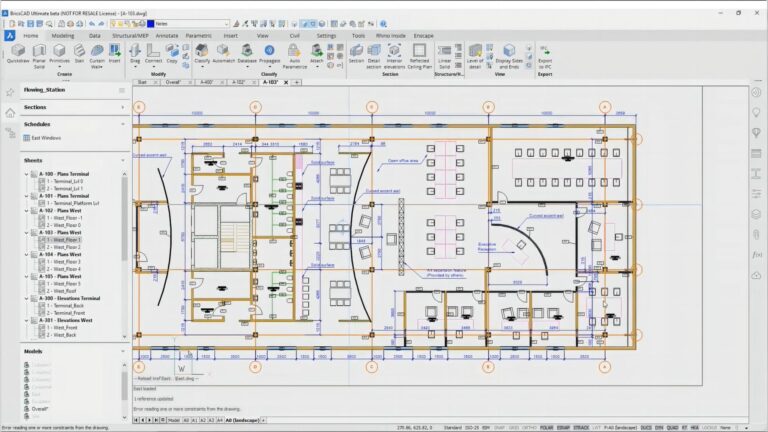
Task: Close the A-103 drawing tab
Action: coord(286,82)
